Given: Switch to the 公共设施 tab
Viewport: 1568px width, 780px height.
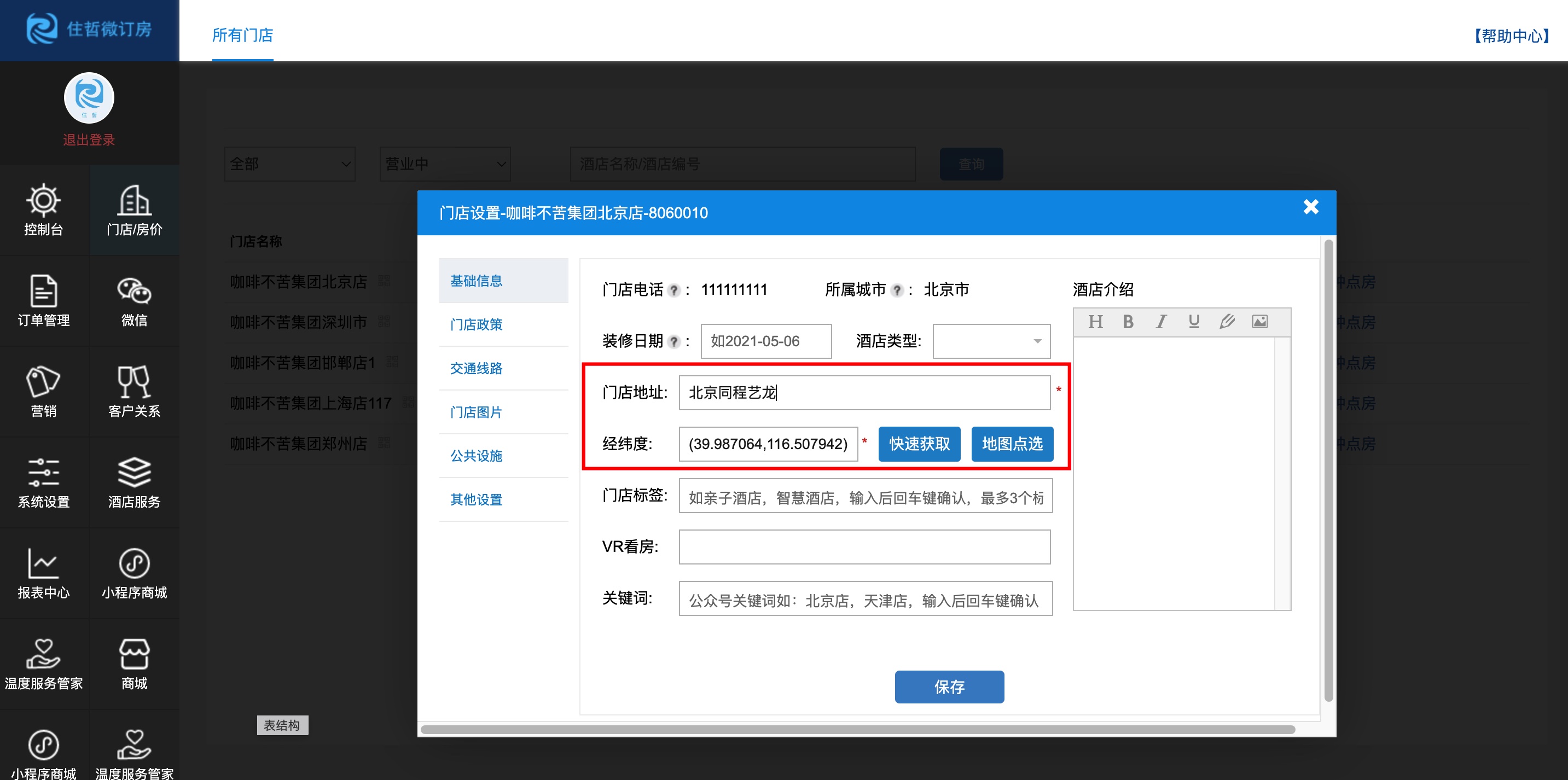Looking at the screenshot, I should pyautogui.click(x=476, y=456).
